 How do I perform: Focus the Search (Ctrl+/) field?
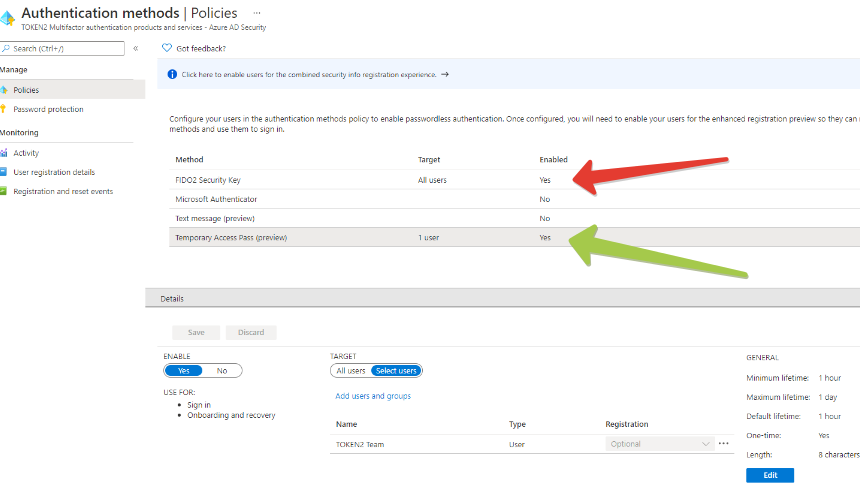point(63,48)
